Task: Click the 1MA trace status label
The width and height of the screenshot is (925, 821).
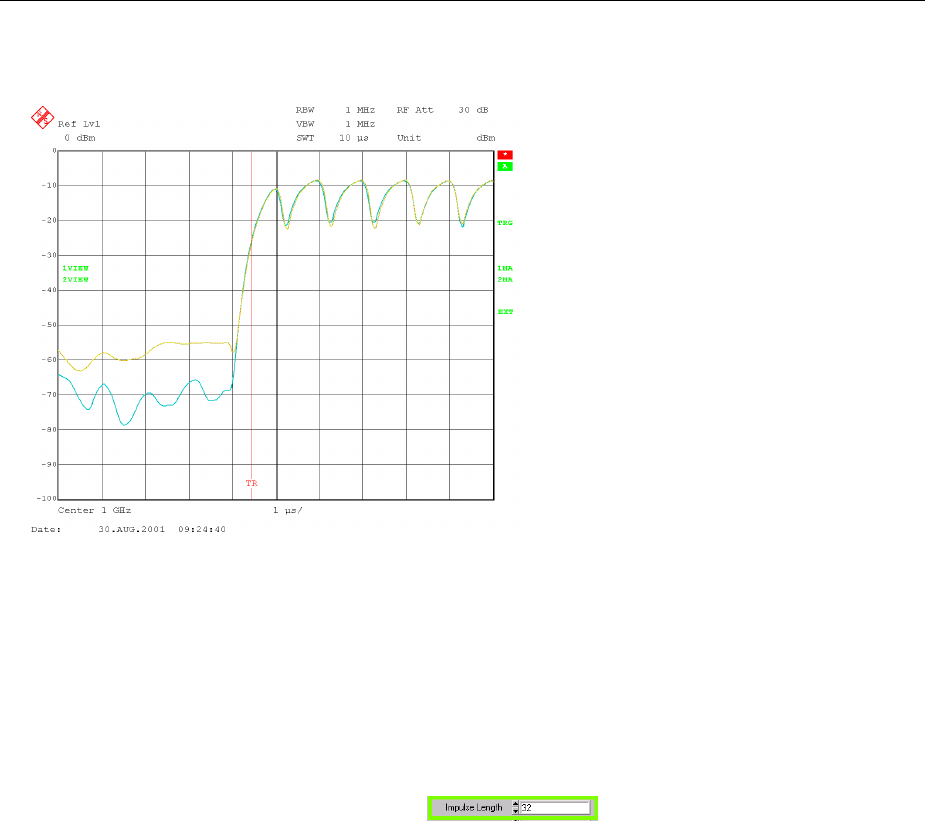Action: (505, 268)
